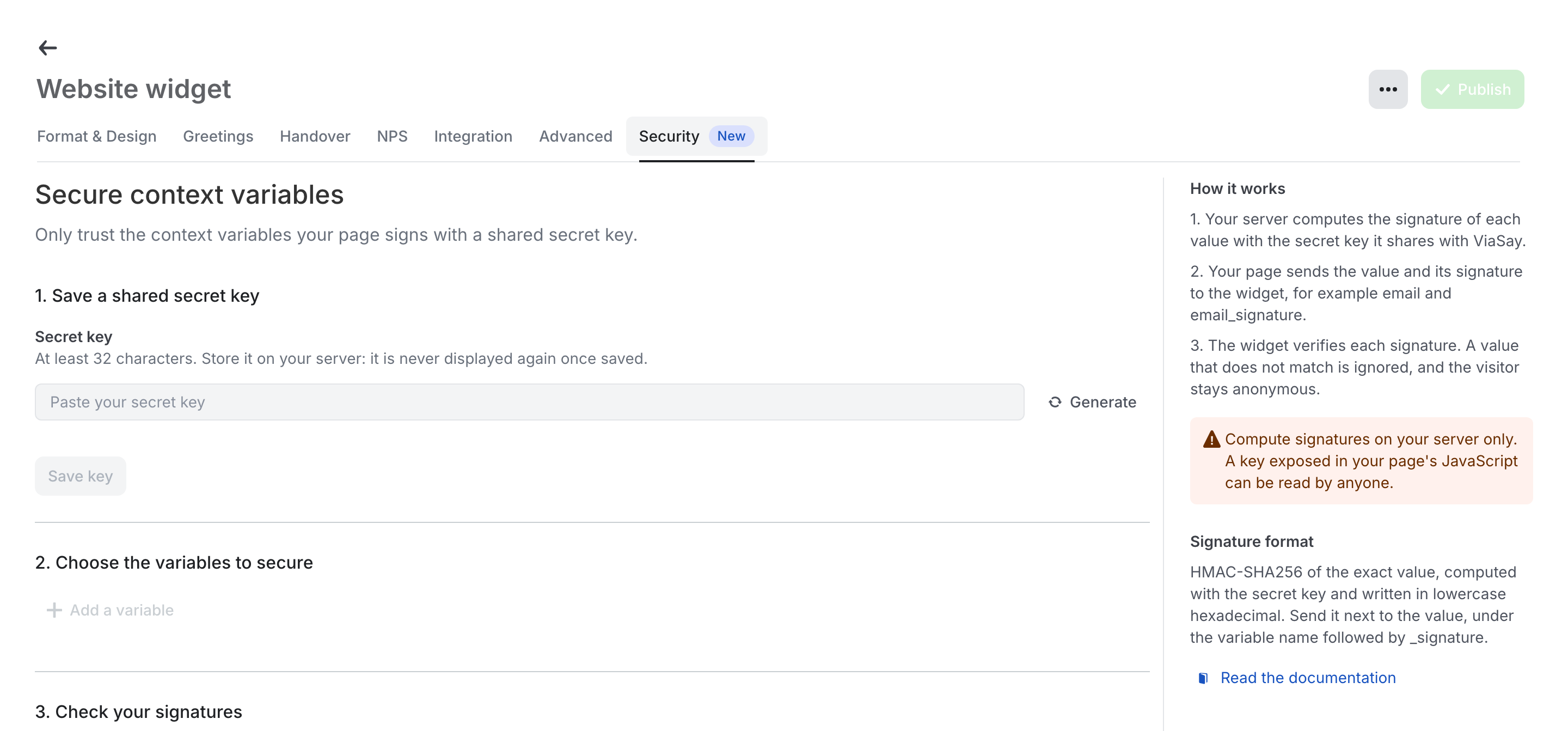Click Generate to create a secret key
The height and width of the screenshot is (731, 1568).
pos(1092,402)
